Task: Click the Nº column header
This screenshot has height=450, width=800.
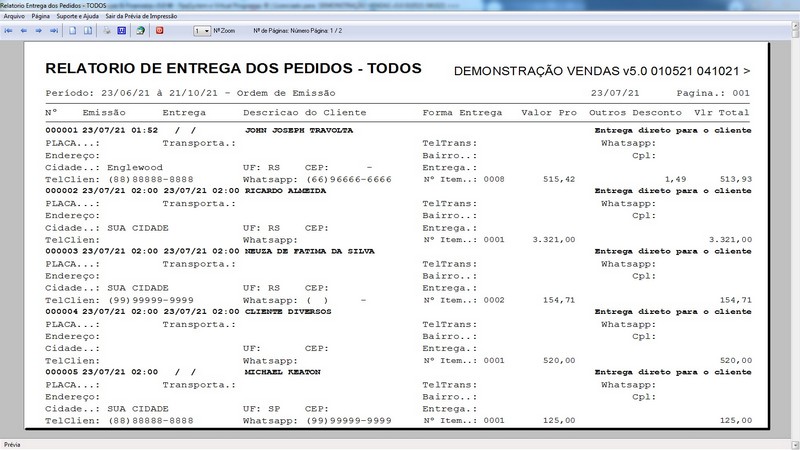Action: [51, 113]
